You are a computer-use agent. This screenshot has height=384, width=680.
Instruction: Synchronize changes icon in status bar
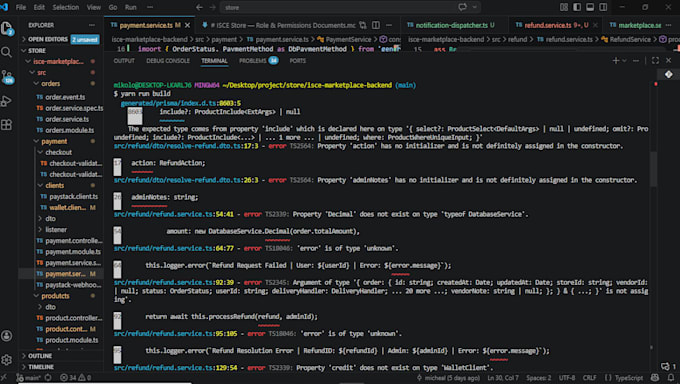pyautogui.click(x=48, y=378)
